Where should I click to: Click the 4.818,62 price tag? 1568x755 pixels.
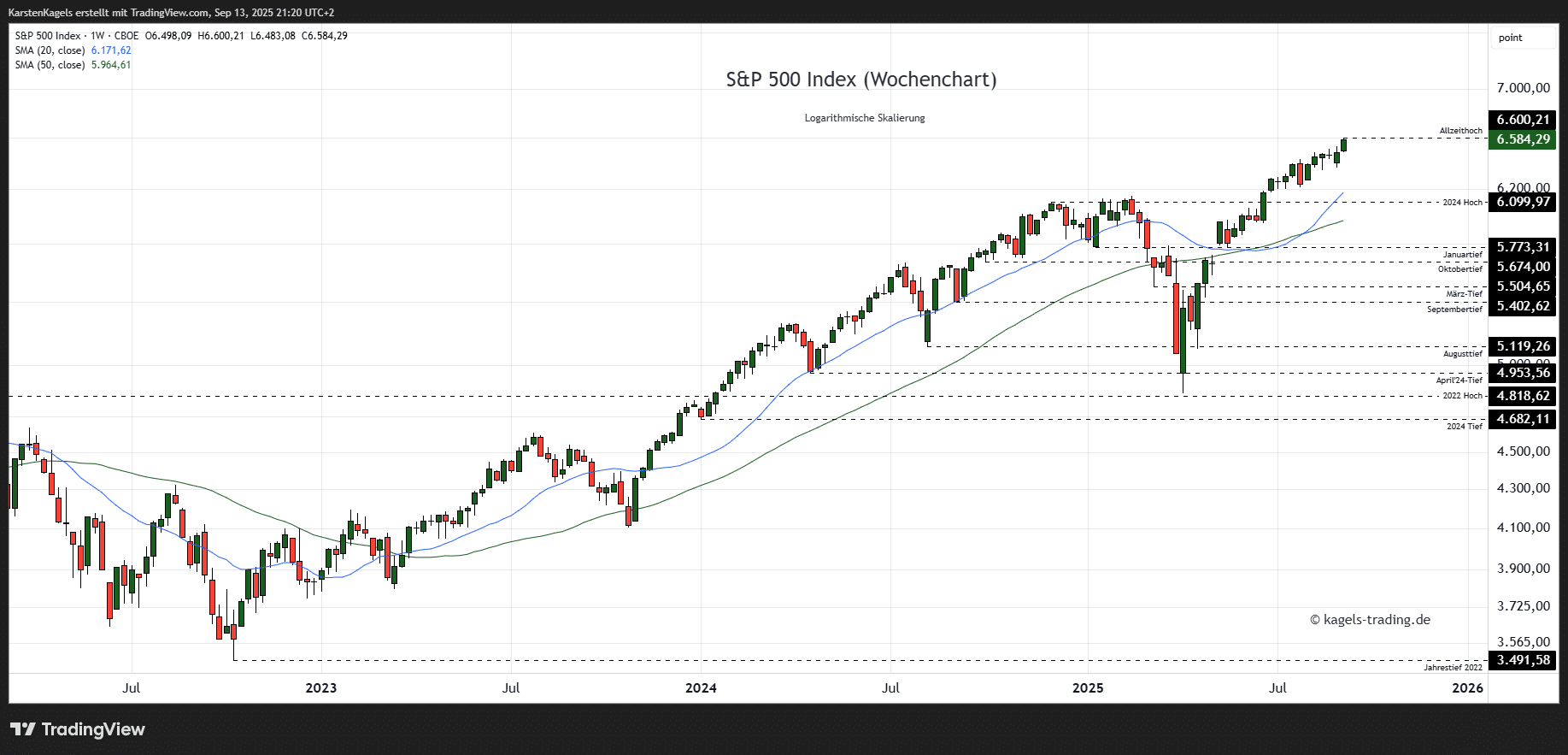click(x=1523, y=396)
